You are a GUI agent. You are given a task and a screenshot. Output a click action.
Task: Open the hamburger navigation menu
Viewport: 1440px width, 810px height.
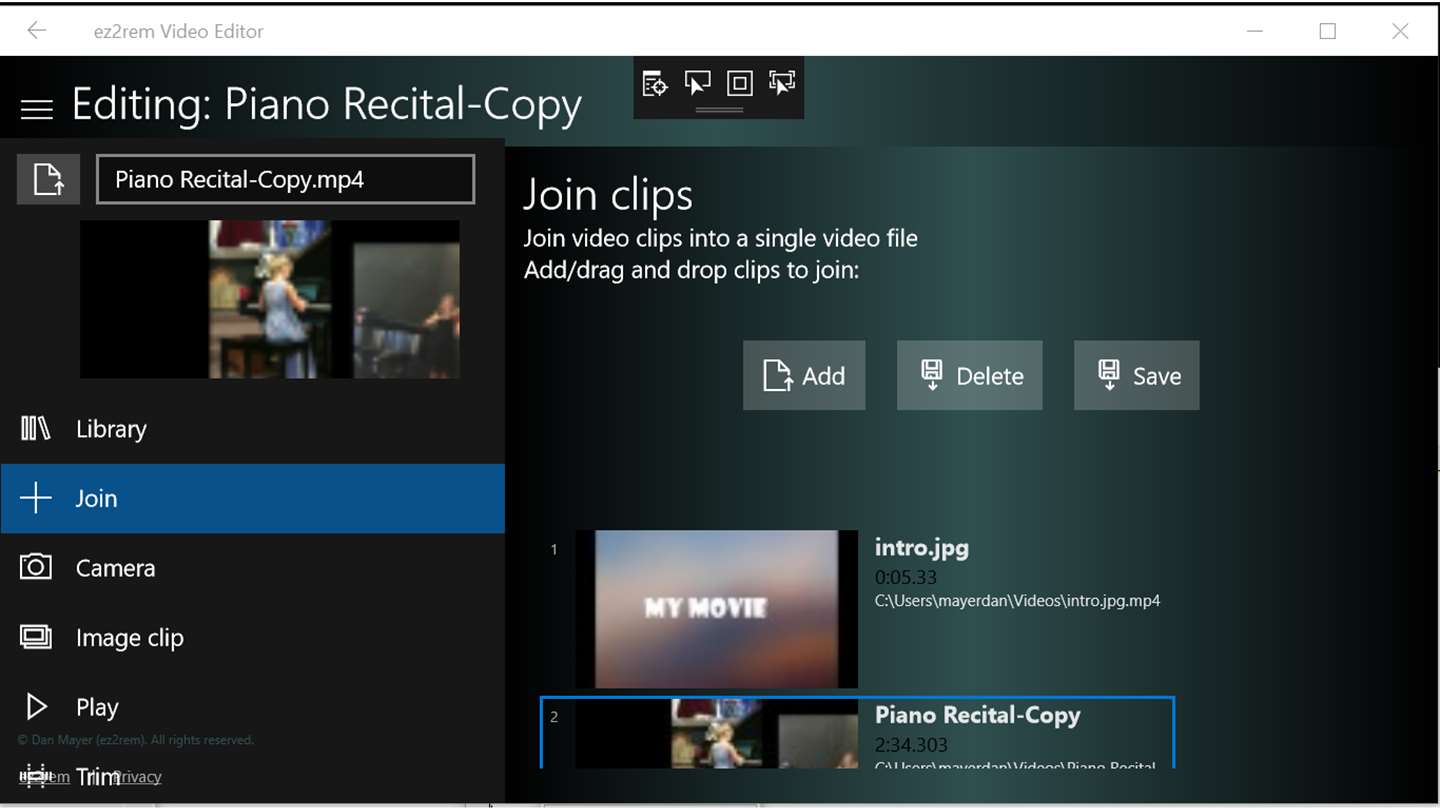coord(37,109)
